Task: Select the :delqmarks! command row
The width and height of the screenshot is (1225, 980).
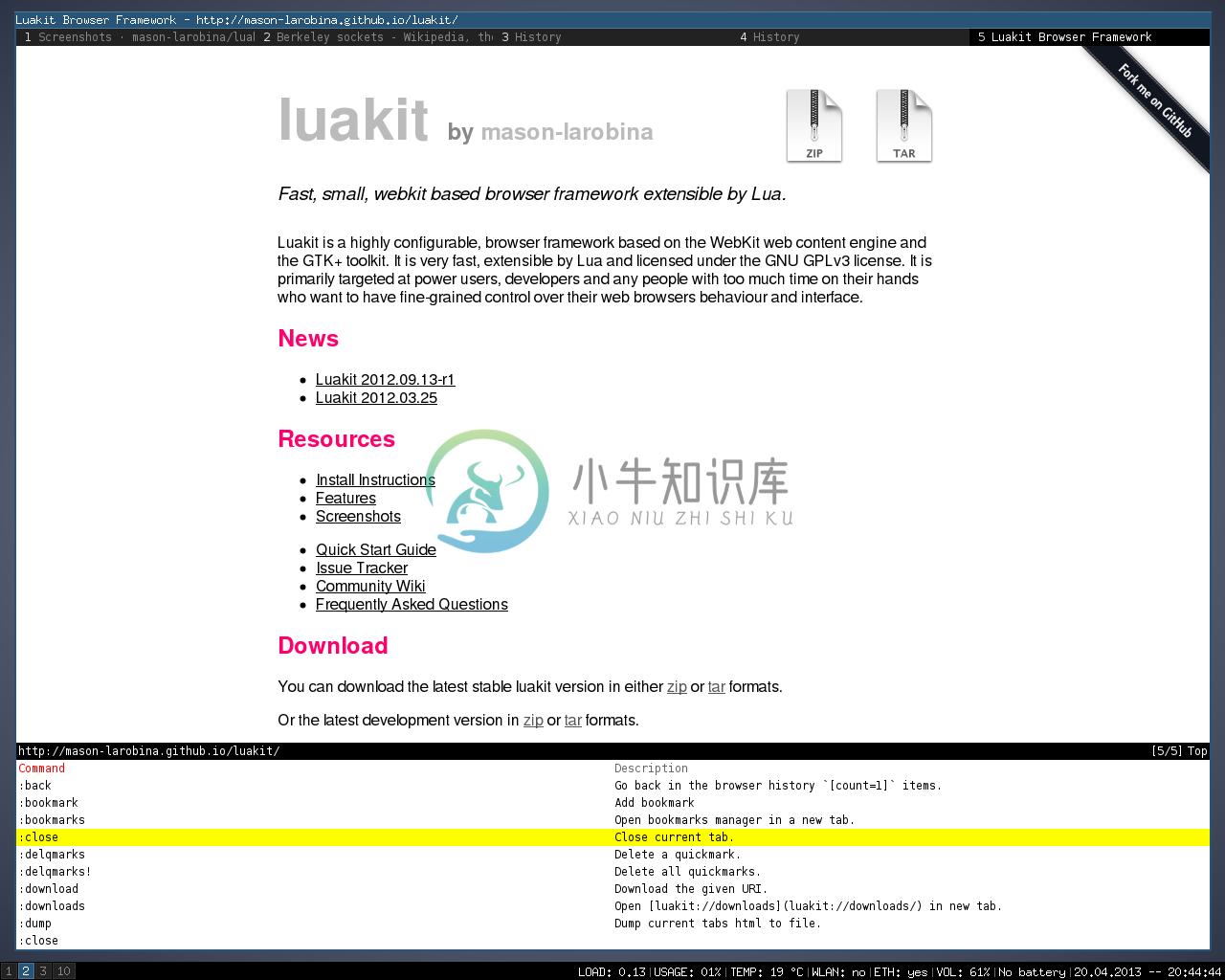Action: (612, 872)
